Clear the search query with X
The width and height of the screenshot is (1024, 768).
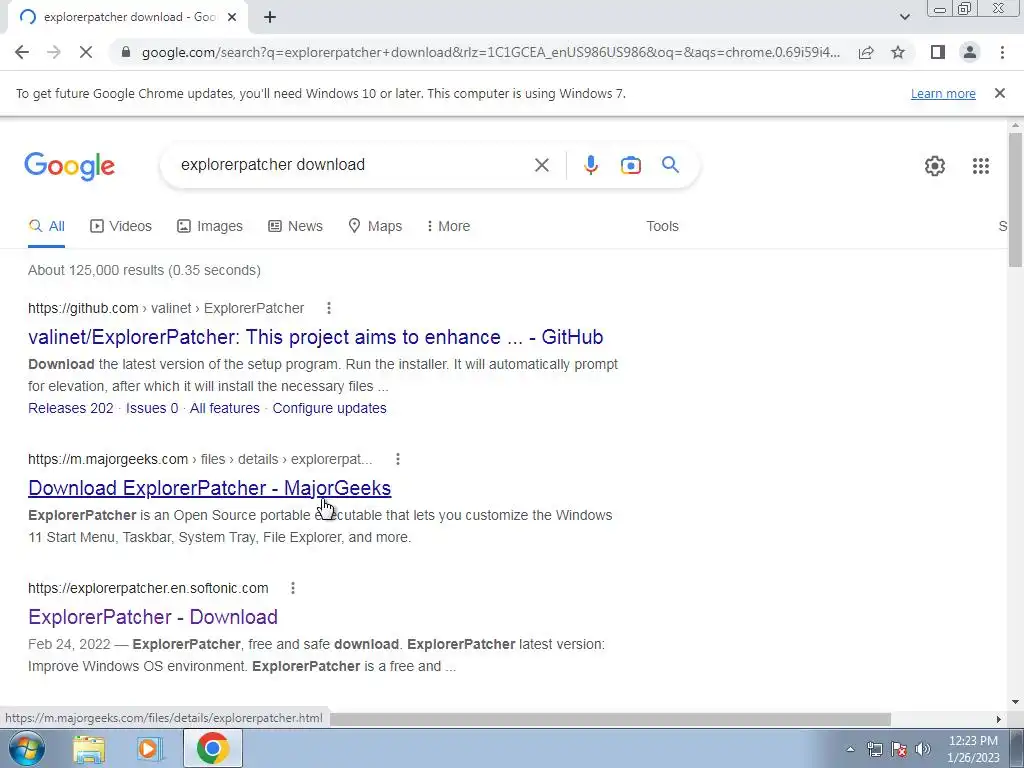coord(541,165)
